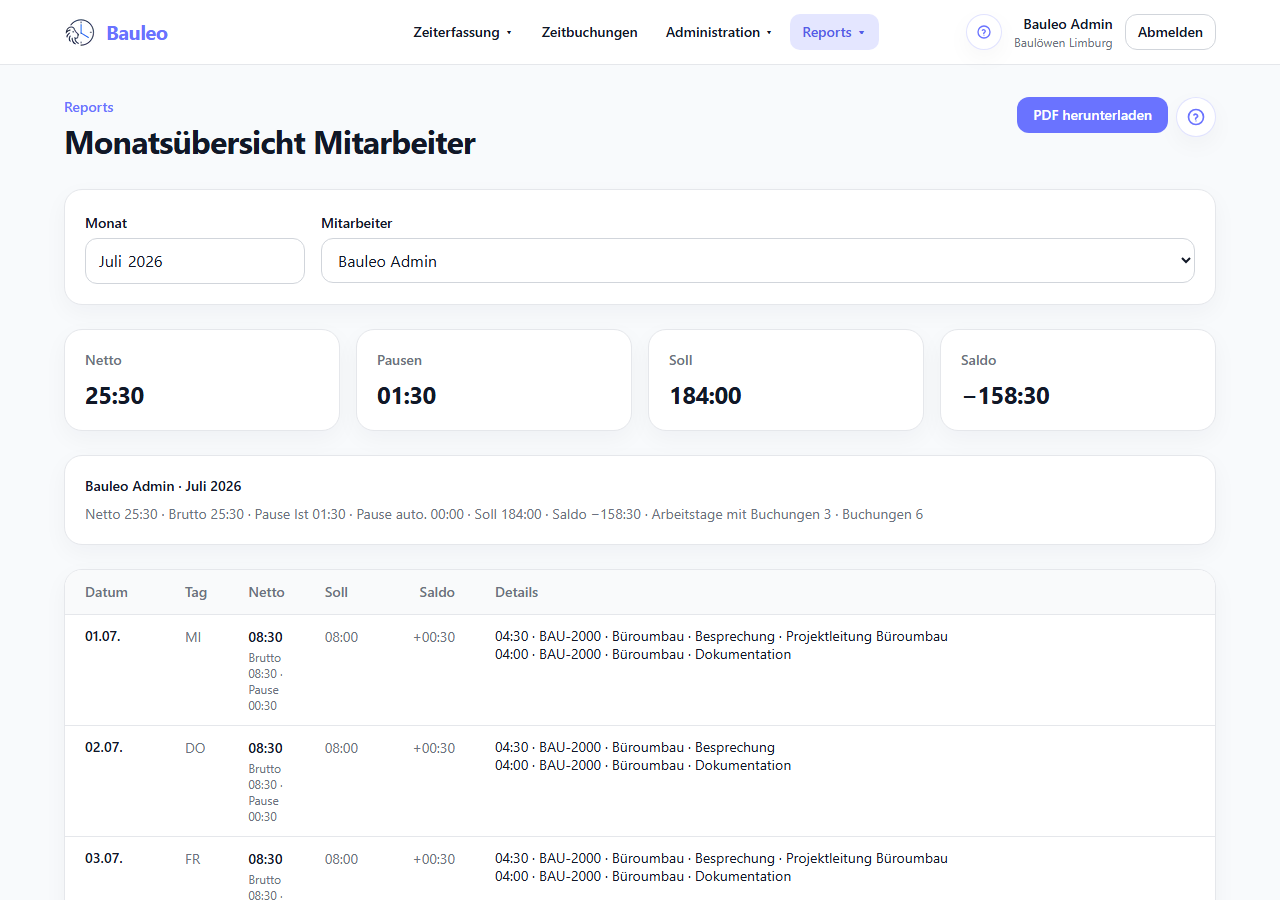The image size is (1280, 900).
Task: Click the Datum column header
Action: tap(107, 592)
